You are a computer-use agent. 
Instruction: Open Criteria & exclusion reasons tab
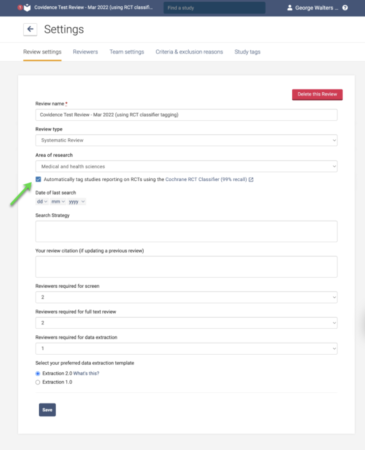189,52
